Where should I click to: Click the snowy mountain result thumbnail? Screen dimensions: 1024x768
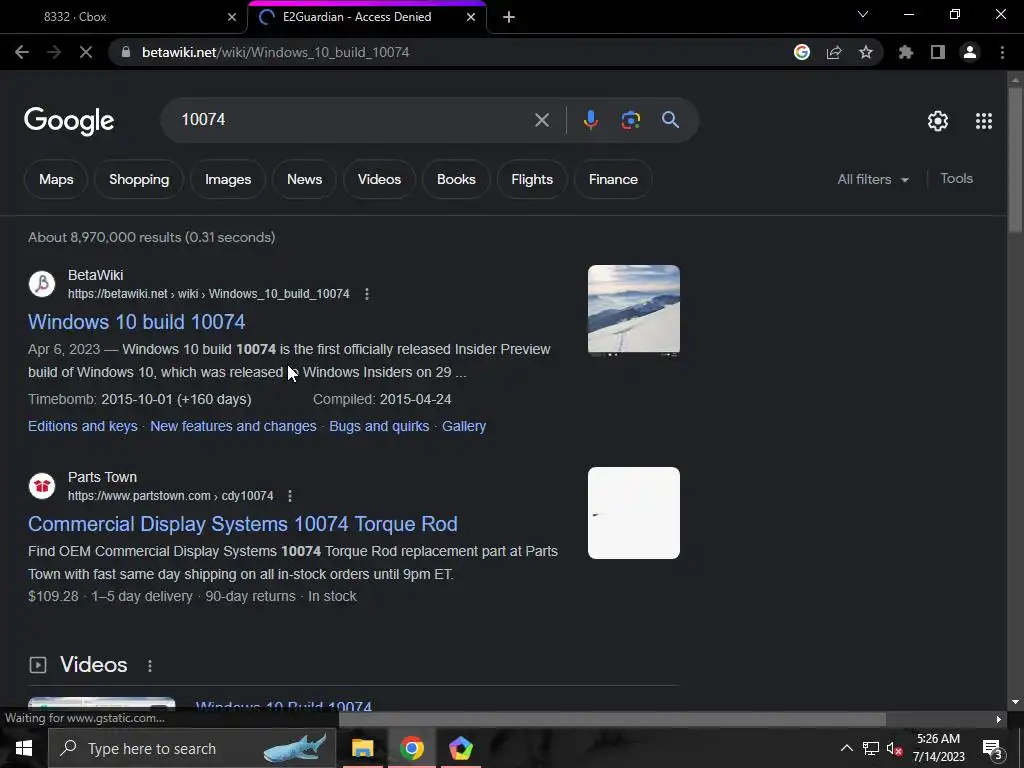(633, 310)
